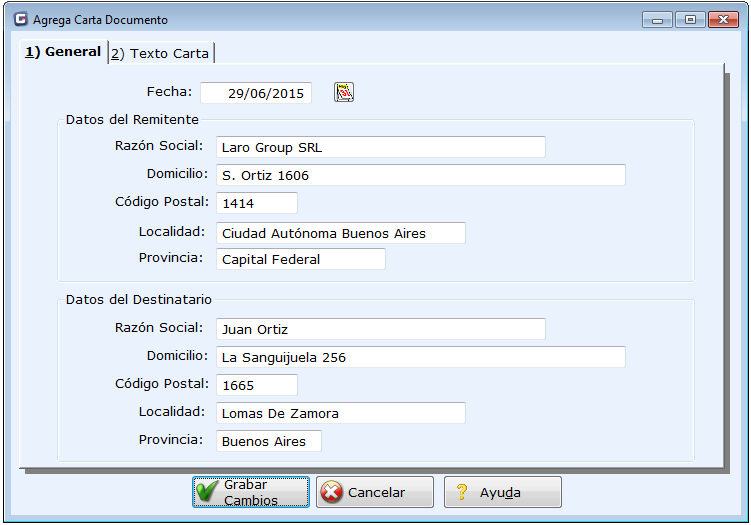Focus the sender Razón Social field
This screenshot has height=525, width=751.
coord(380,147)
